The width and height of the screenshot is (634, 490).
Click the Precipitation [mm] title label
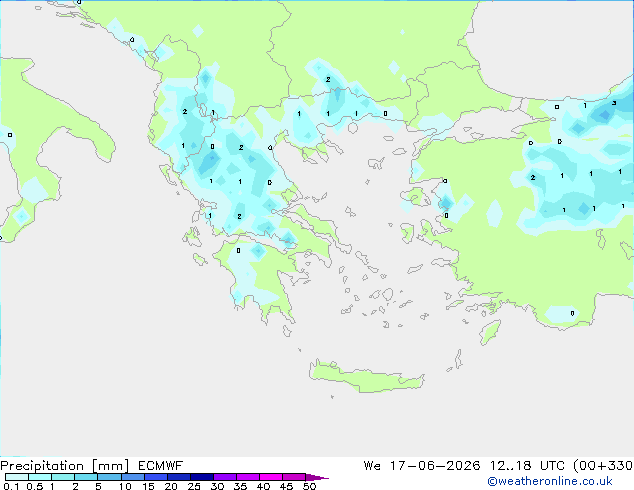click(x=64, y=466)
